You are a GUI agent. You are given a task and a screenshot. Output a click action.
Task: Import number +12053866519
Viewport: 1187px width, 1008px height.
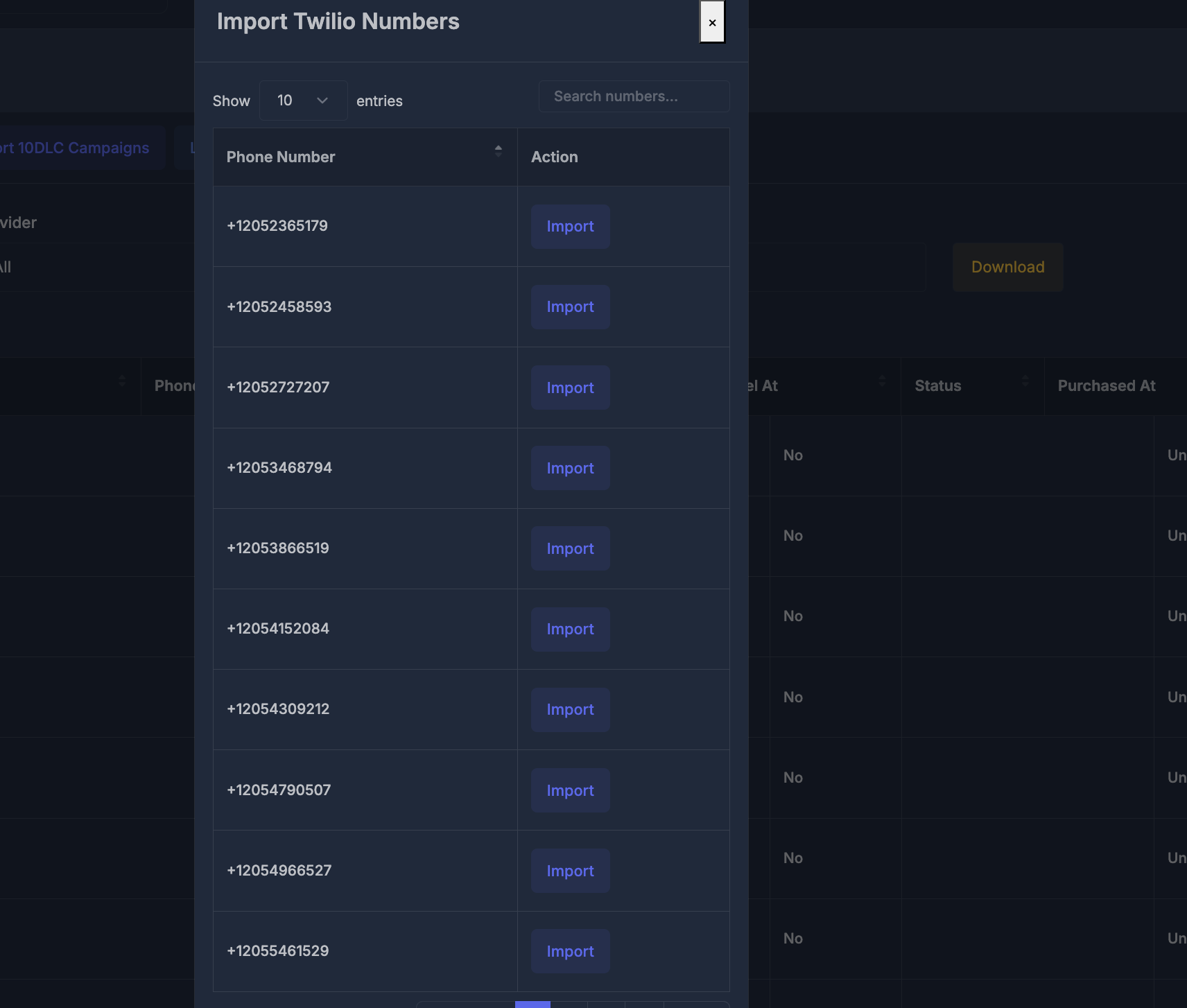(570, 548)
